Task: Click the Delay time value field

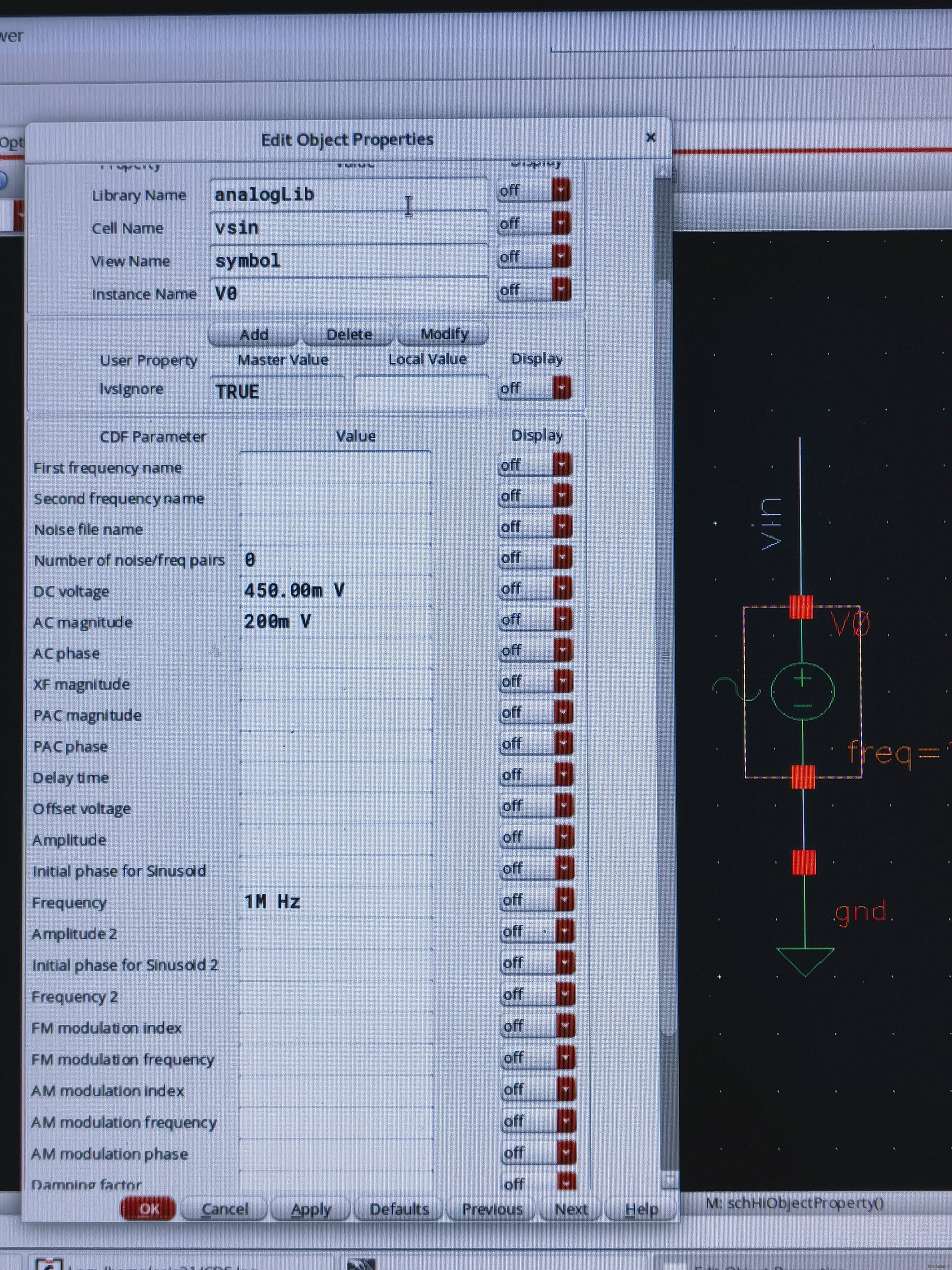Action: (335, 777)
